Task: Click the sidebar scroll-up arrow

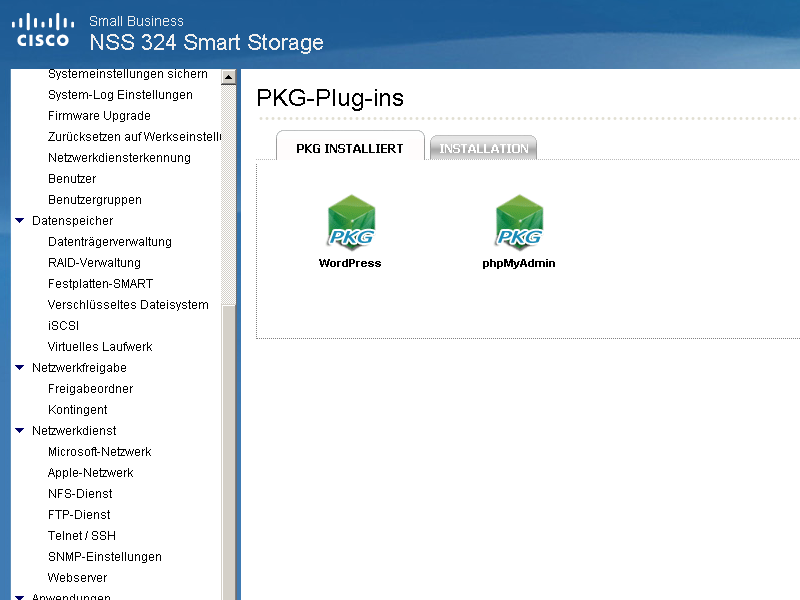Action: pos(228,77)
